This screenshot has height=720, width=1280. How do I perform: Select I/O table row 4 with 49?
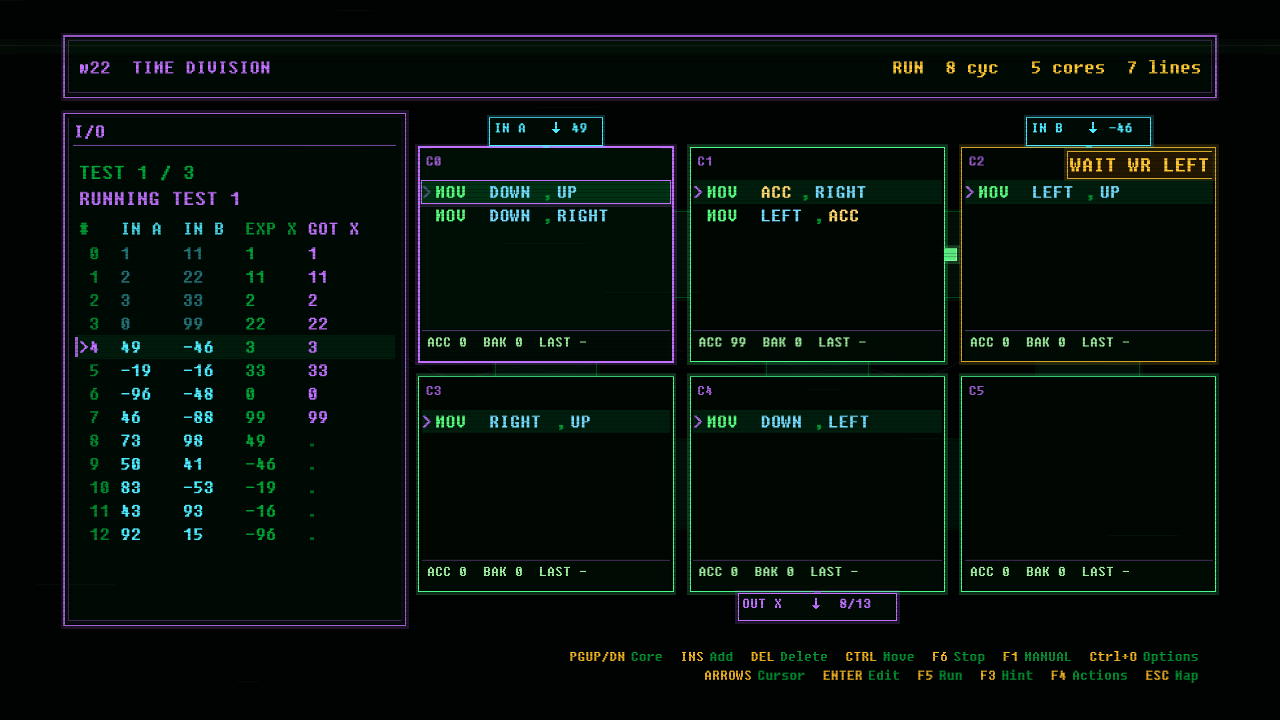click(236, 347)
